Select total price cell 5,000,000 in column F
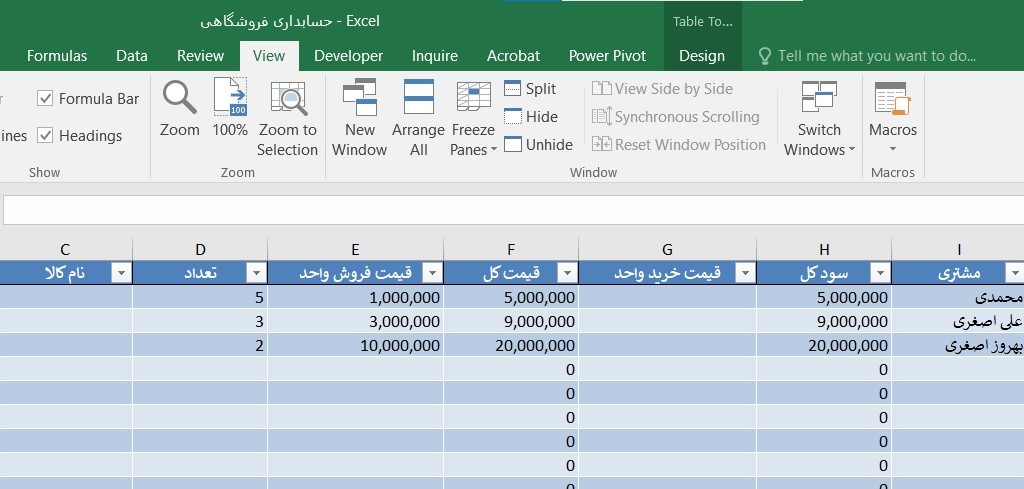 click(511, 298)
